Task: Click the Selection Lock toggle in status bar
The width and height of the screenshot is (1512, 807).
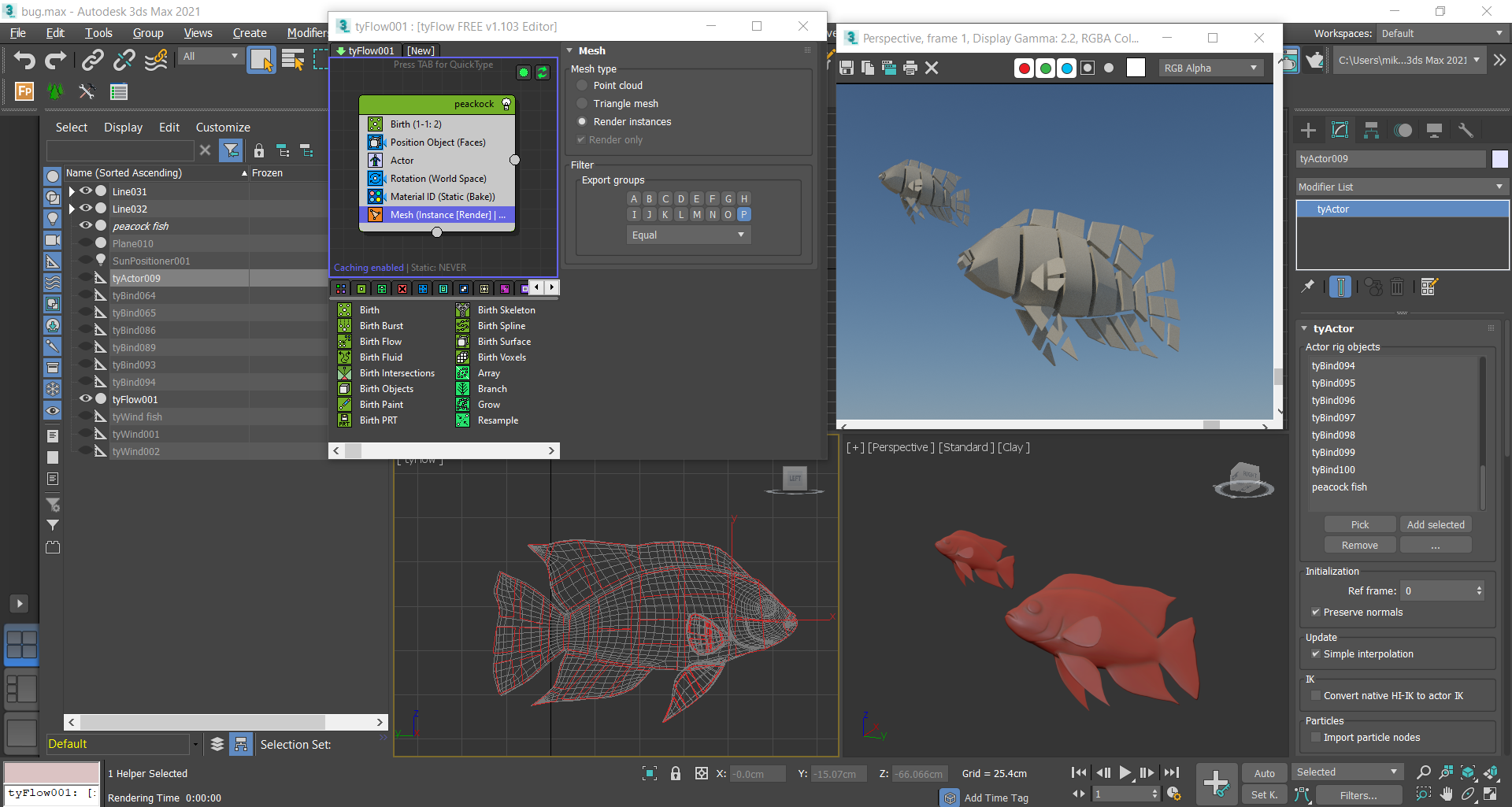Action: [x=676, y=774]
